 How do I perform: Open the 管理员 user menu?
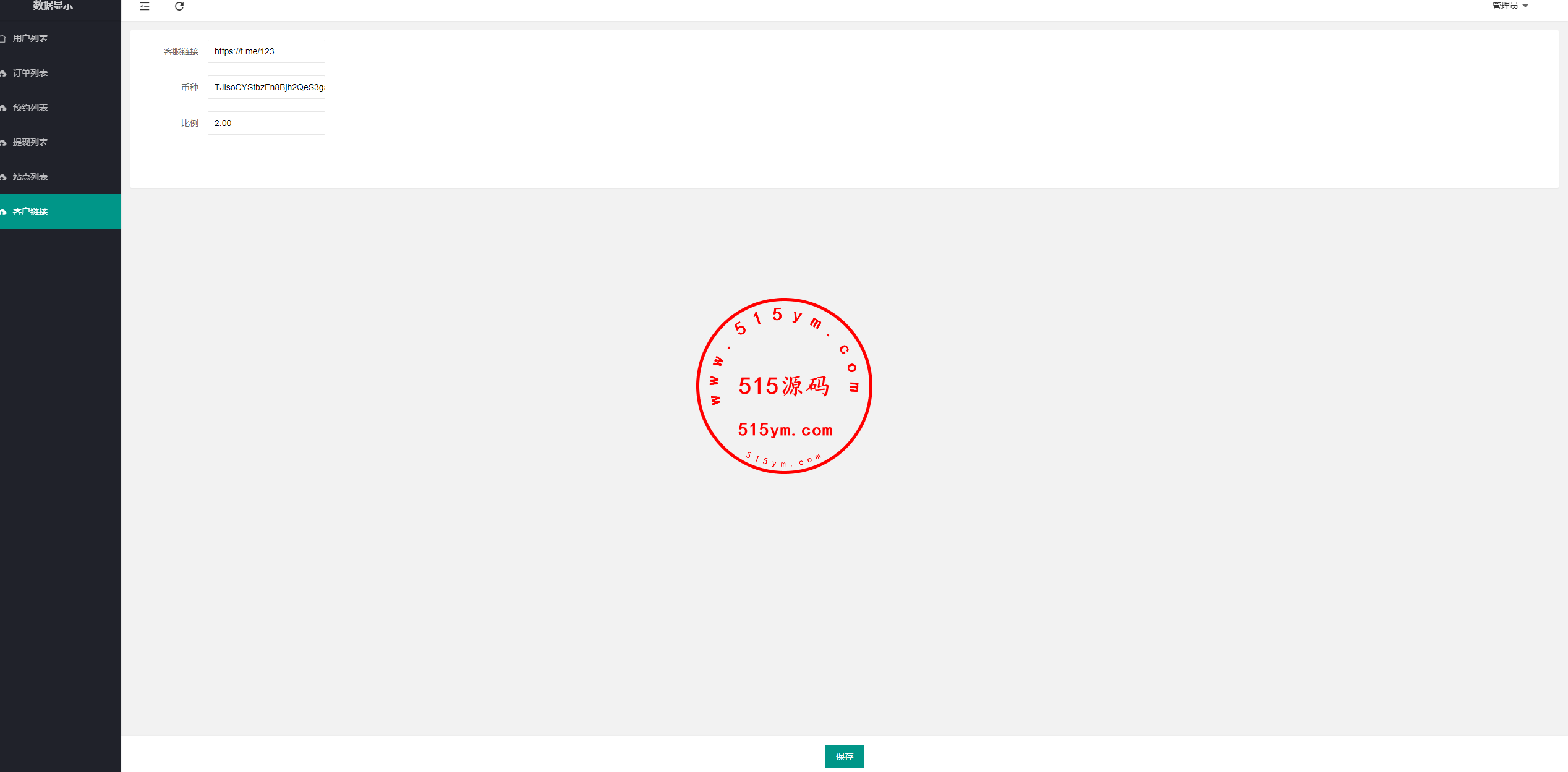click(1510, 6)
